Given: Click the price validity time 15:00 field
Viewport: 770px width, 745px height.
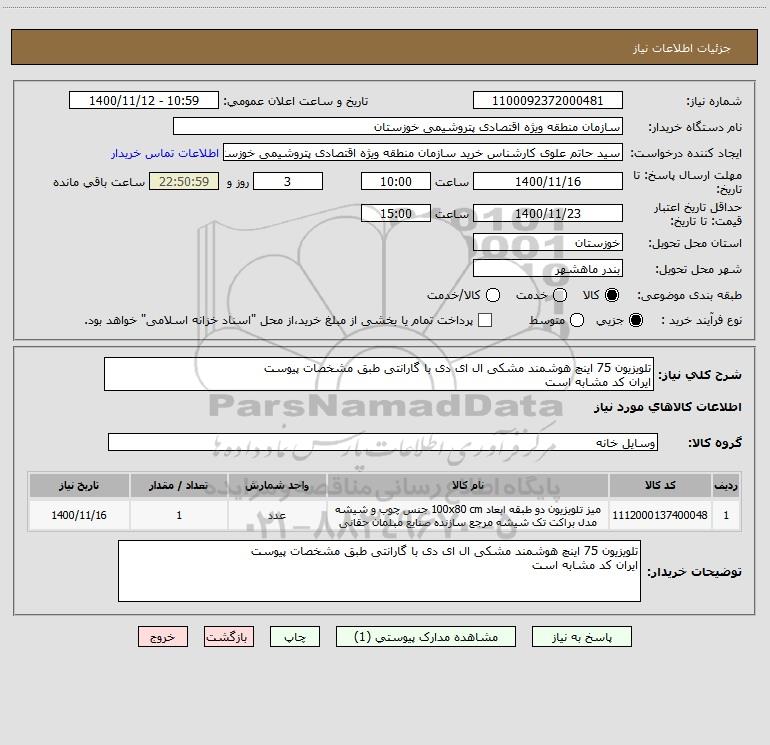Looking at the screenshot, I should [396, 213].
